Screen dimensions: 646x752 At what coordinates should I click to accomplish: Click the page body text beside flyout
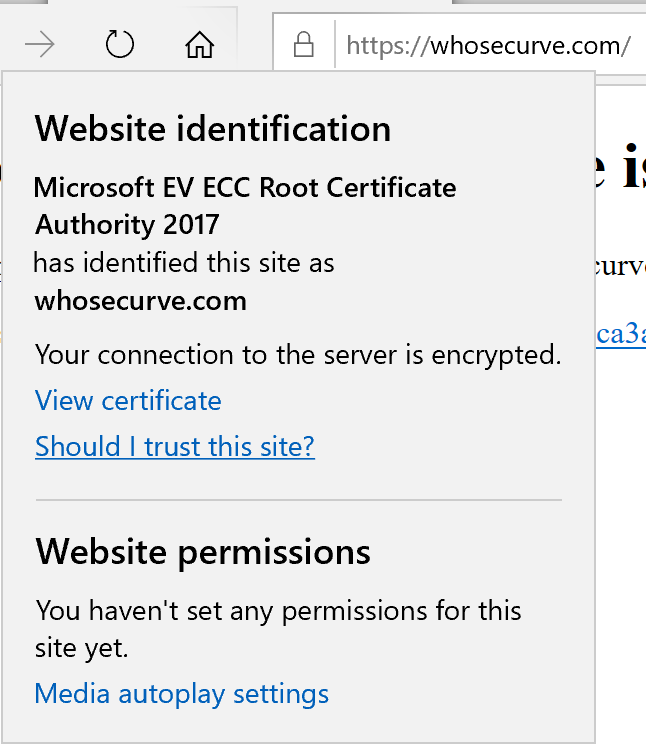tap(620, 267)
